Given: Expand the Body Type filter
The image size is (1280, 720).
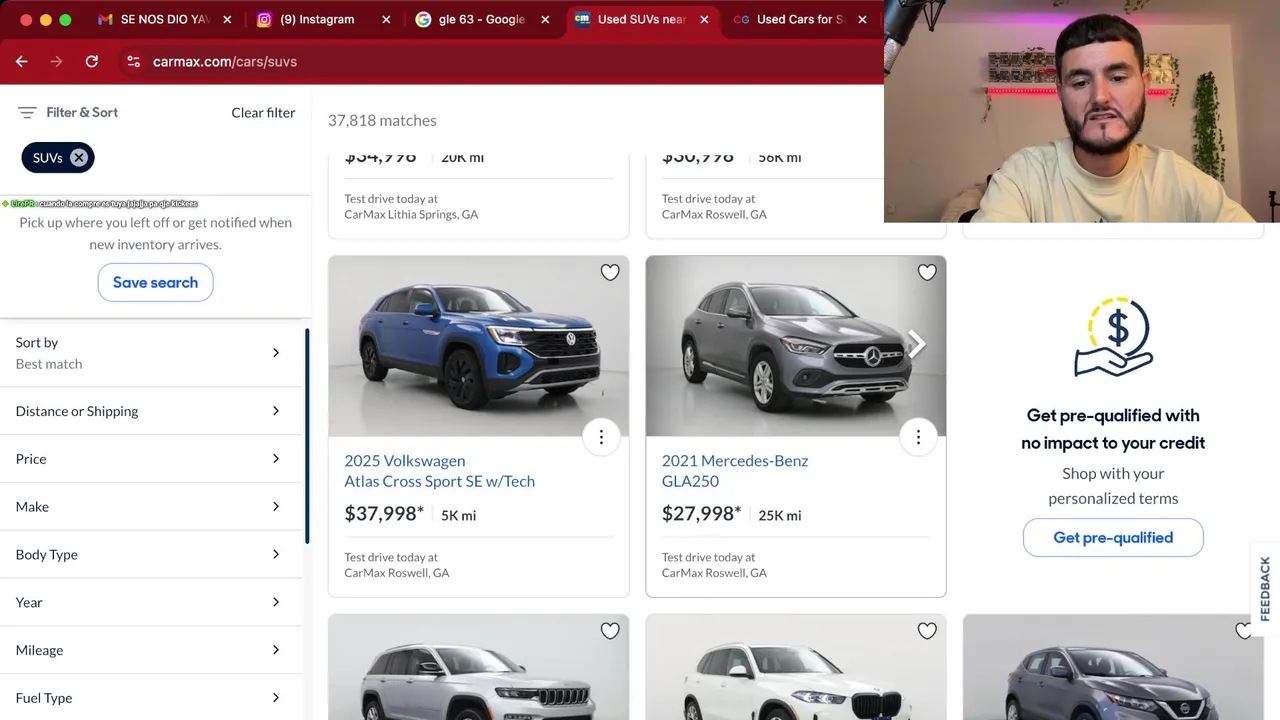Looking at the screenshot, I should pos(151,555).
